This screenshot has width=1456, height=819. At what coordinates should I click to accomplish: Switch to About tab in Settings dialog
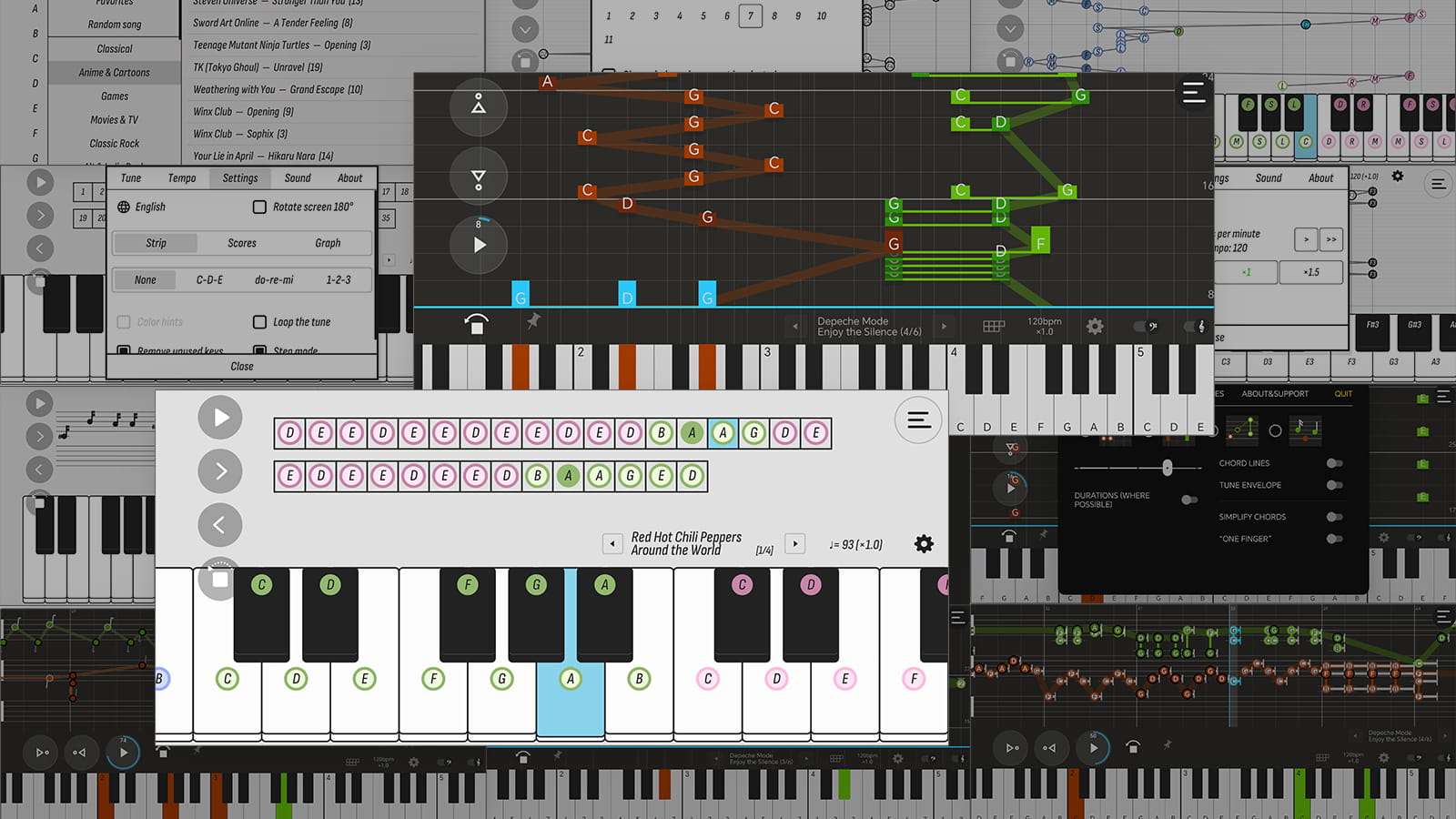350,178
